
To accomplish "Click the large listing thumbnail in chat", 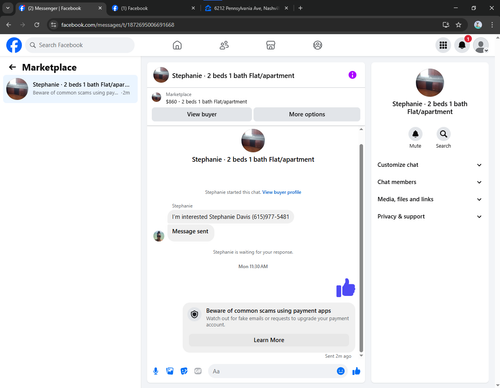I will 253,141.
